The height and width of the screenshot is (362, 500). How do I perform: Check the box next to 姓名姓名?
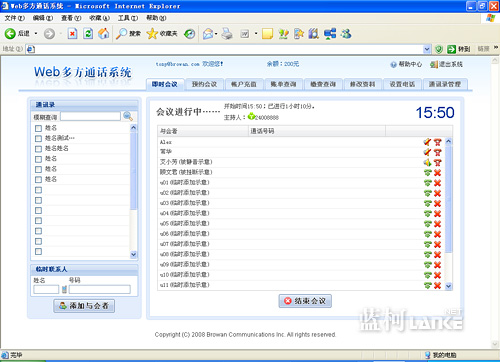coord(38,149)
